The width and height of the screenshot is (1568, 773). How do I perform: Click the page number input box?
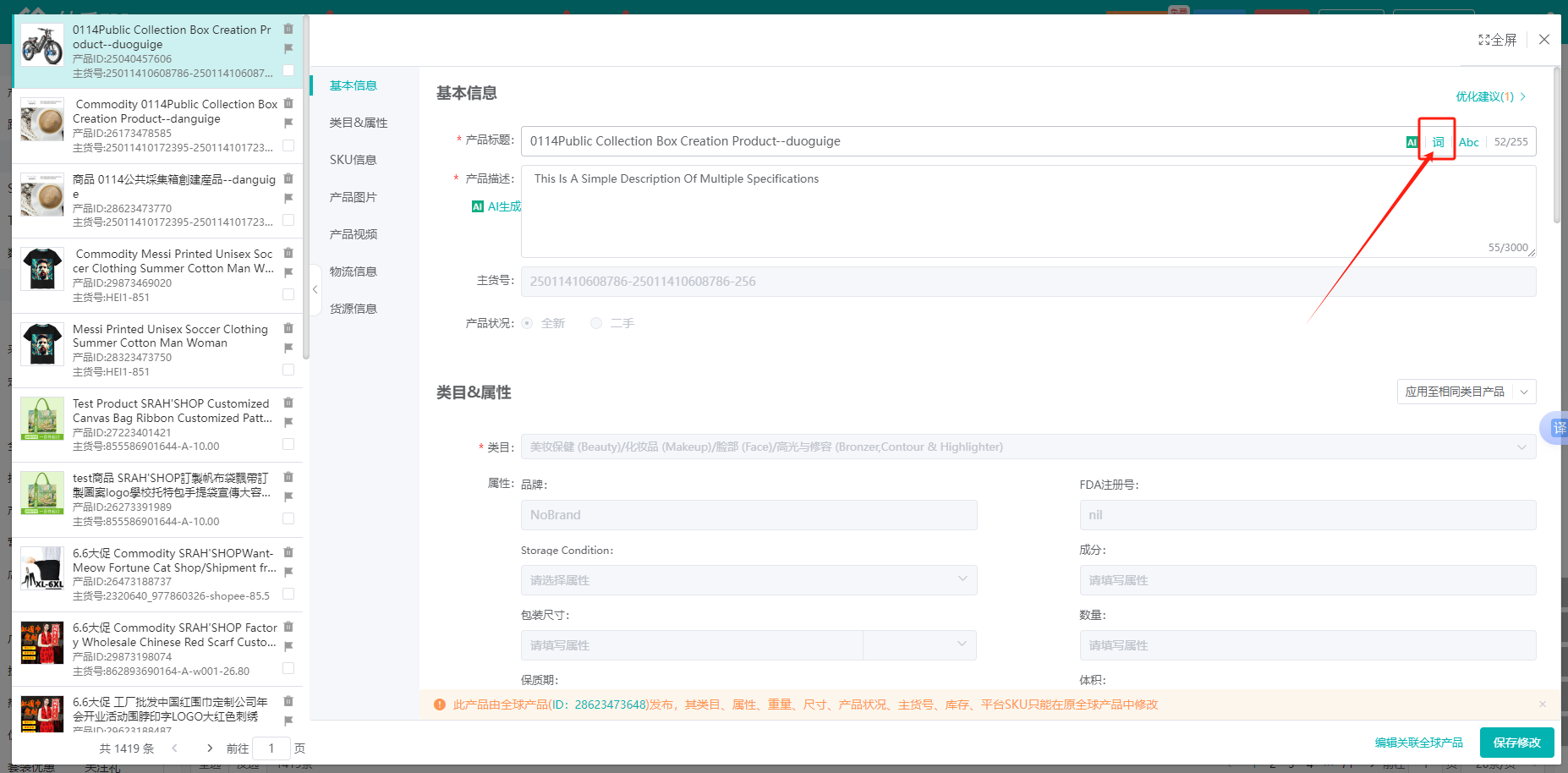point(271,748)
